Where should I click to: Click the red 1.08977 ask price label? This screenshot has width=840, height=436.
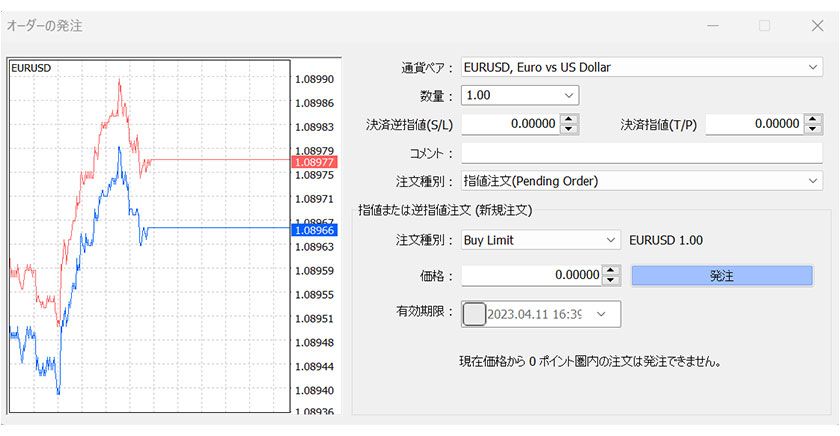tap(314, 162)
